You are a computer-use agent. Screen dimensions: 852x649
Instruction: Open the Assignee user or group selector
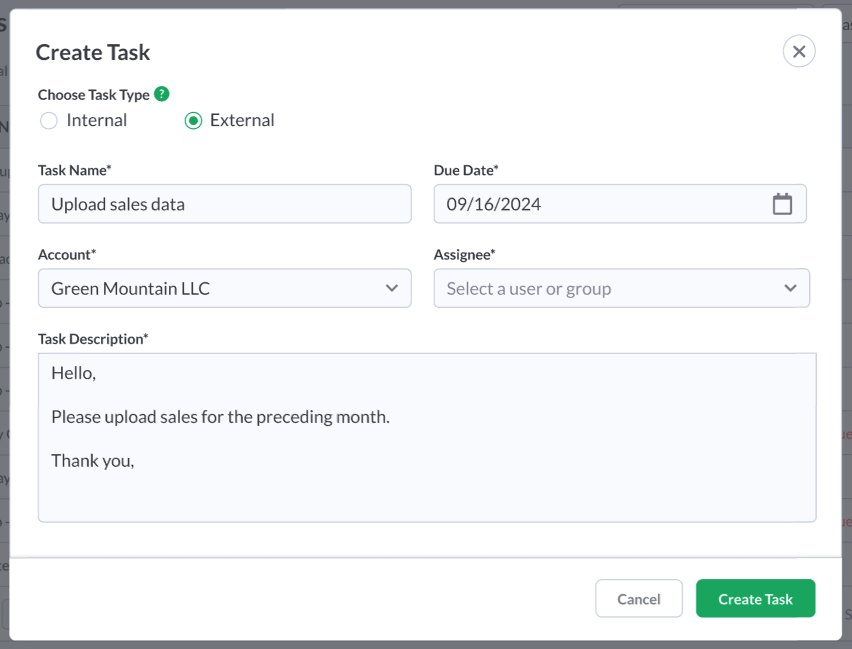point(621,288)
